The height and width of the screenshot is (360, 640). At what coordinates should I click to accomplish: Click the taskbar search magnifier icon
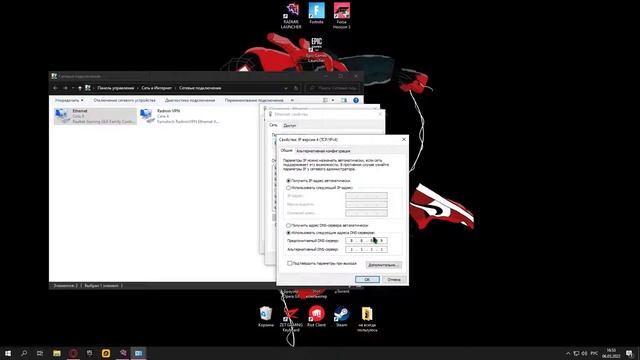pyautogui.click(x=24, y=353)
